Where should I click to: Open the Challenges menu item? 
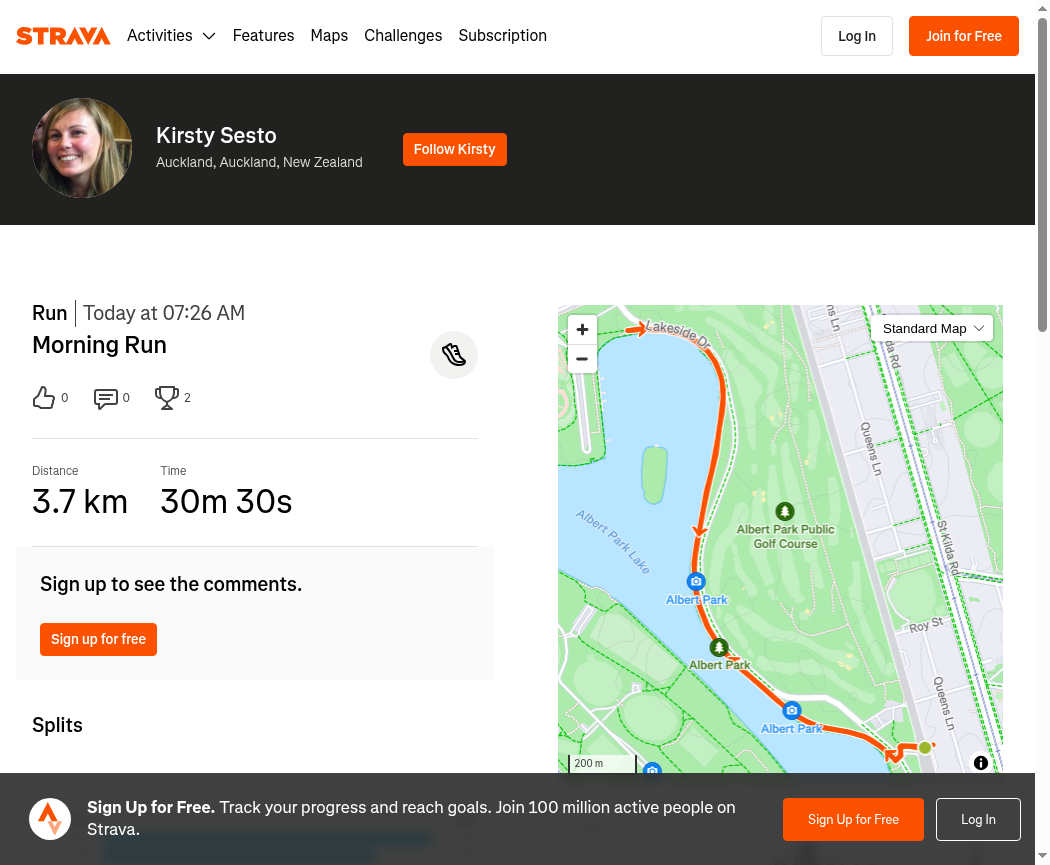(403, 35)
